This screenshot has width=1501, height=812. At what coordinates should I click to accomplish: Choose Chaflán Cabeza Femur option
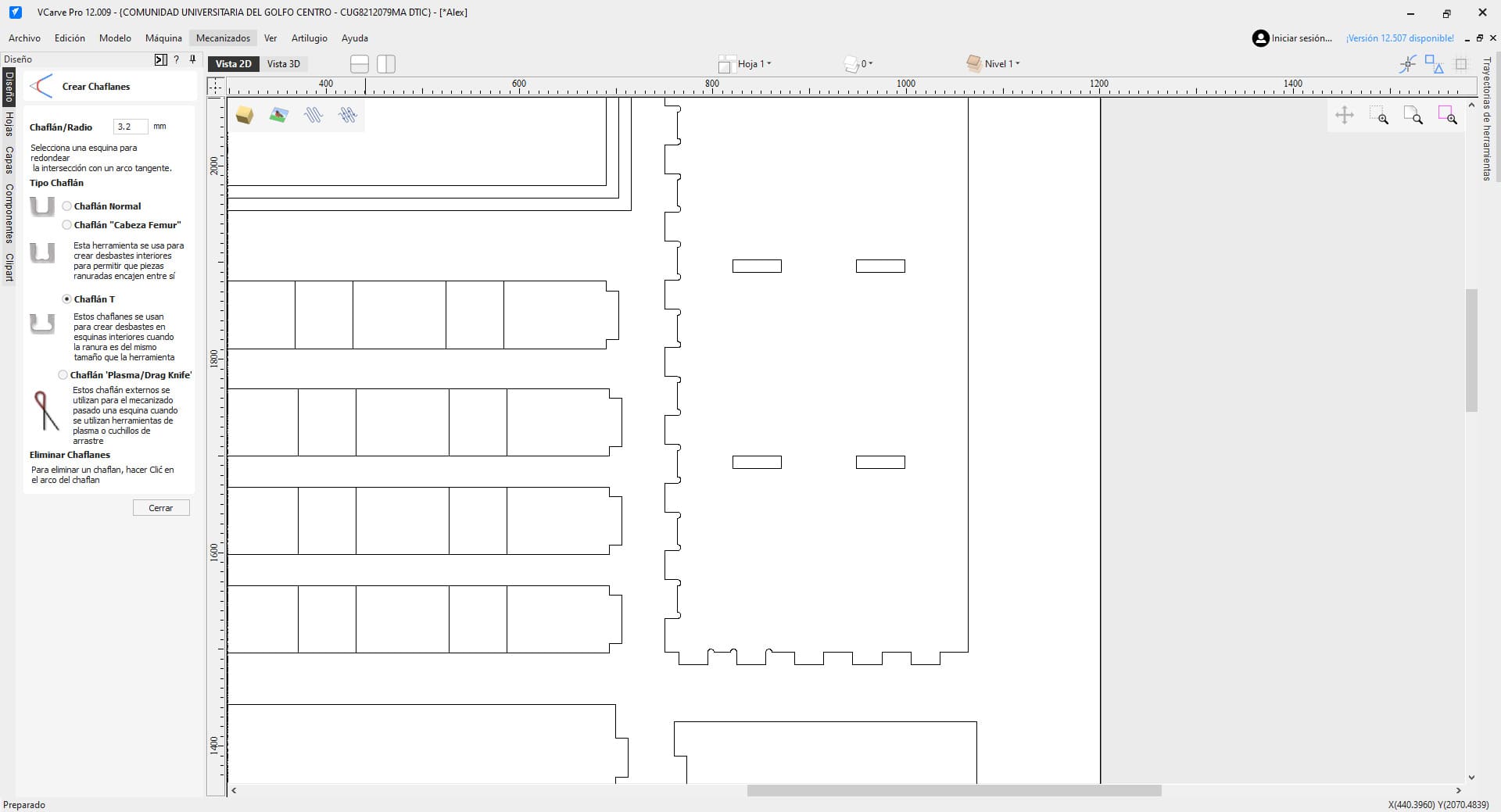(x=66, y=225)
